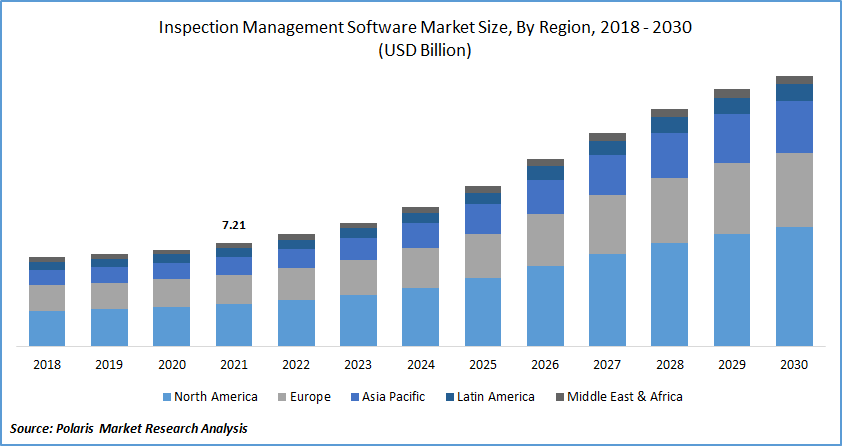Screen dimensions: 842x446
Task: Click the Polaris Market Research Analysis source text
Action: (x=150, y=428)
